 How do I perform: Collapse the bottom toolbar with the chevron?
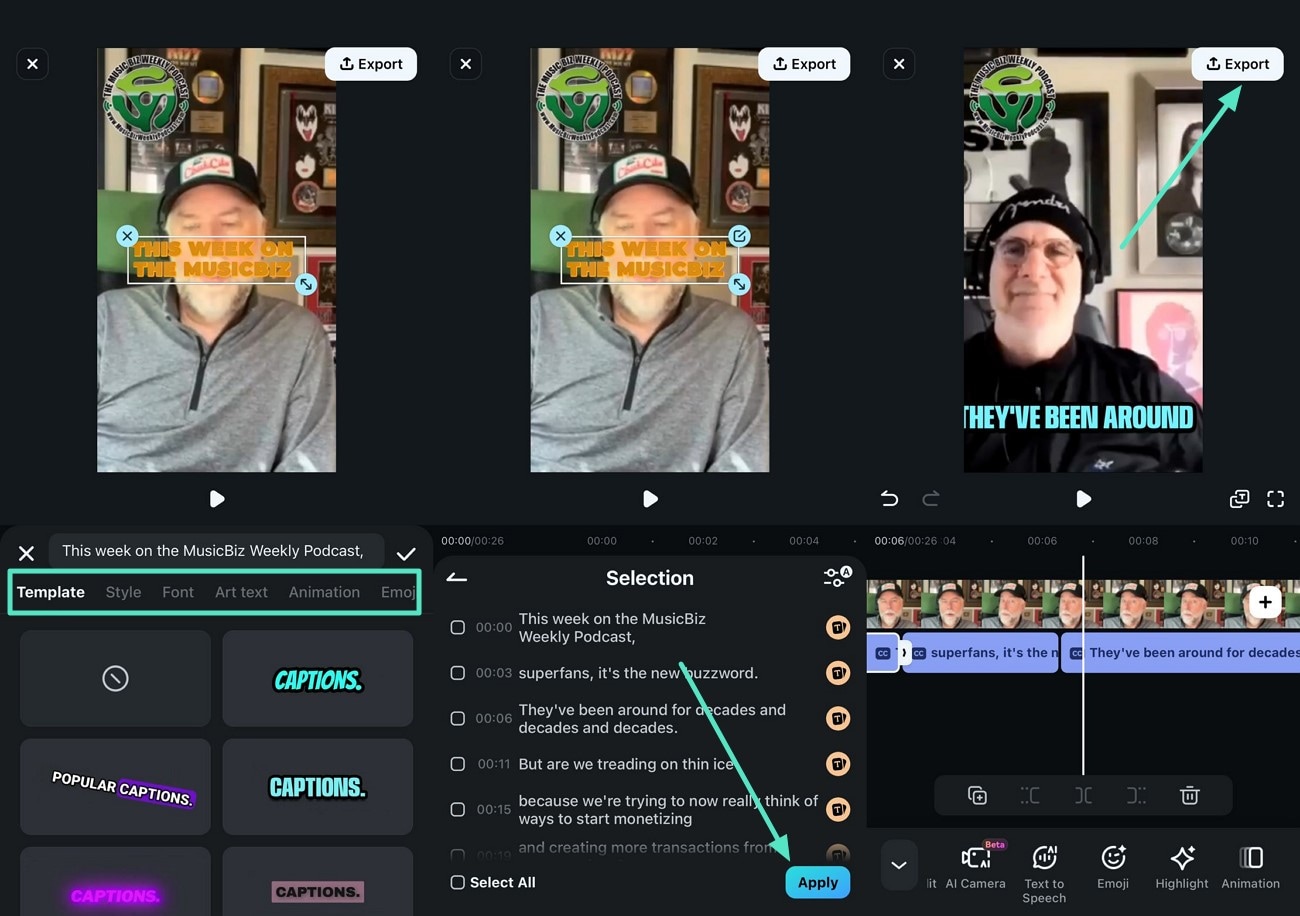pyautogui.click(x=899, y=866)
